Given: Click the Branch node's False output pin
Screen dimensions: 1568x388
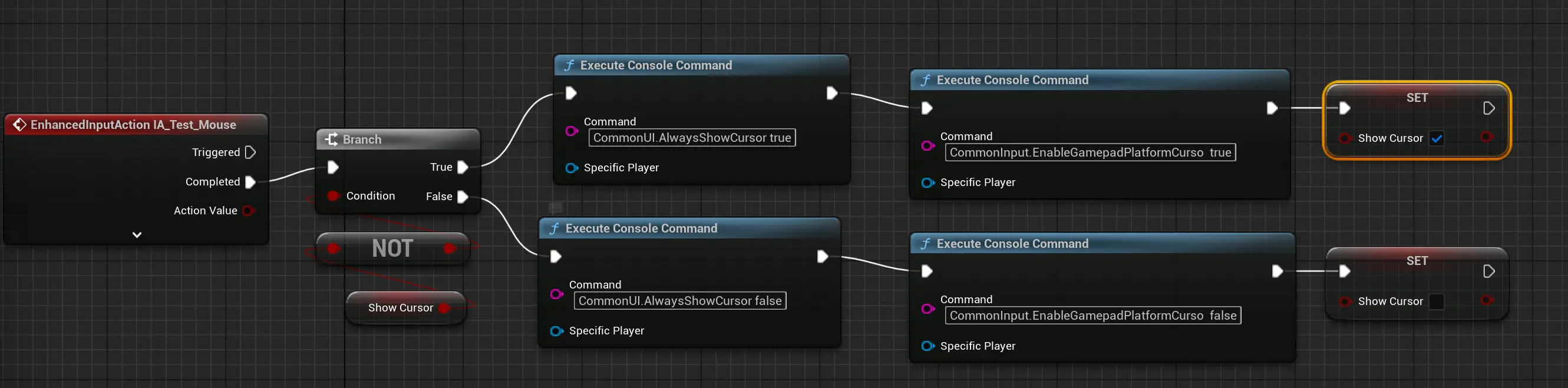Looking at the screenshot, I should (463, 197).
